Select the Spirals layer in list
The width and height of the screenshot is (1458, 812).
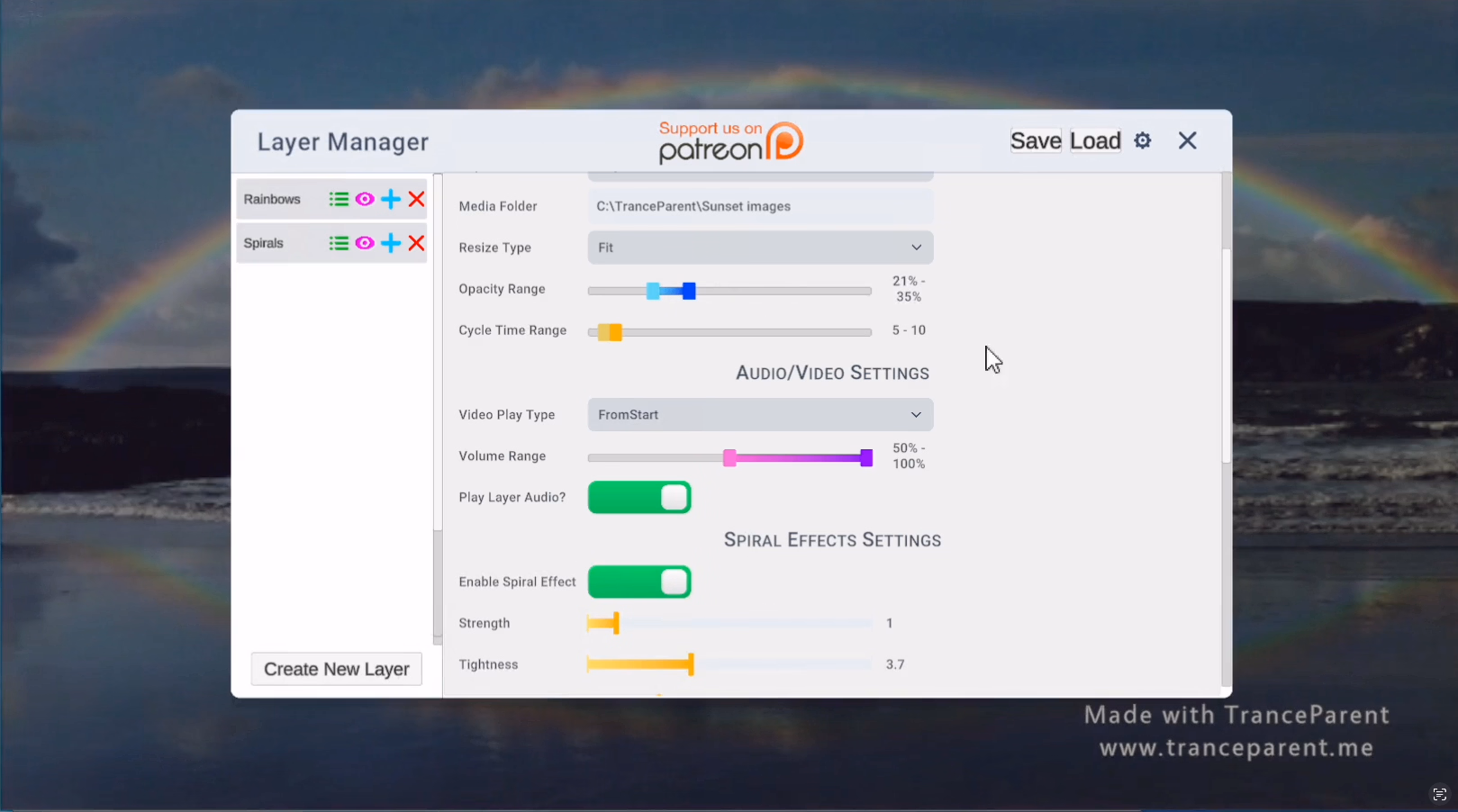pyautogui.click(x=264, y=243)
